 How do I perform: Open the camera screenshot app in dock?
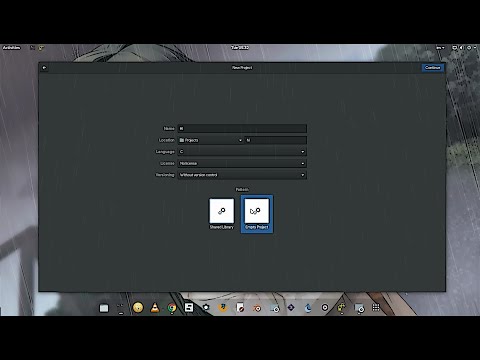pos(206,307)
